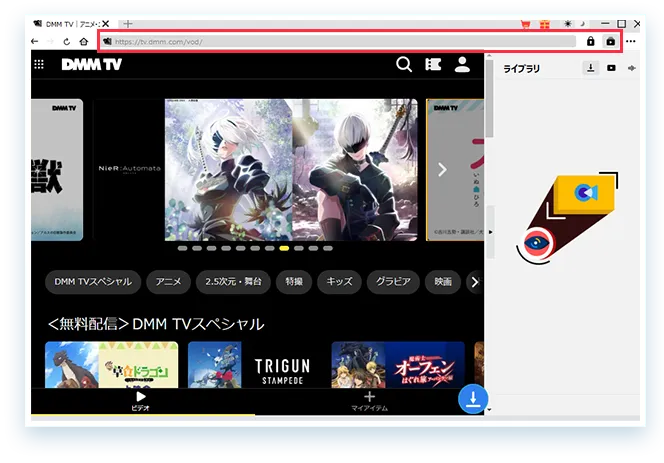Image resolution: width=664 pixels, height=463 pixels.
Task: Show video list icon in ライブラリ panel
Action: pos(611,68)
